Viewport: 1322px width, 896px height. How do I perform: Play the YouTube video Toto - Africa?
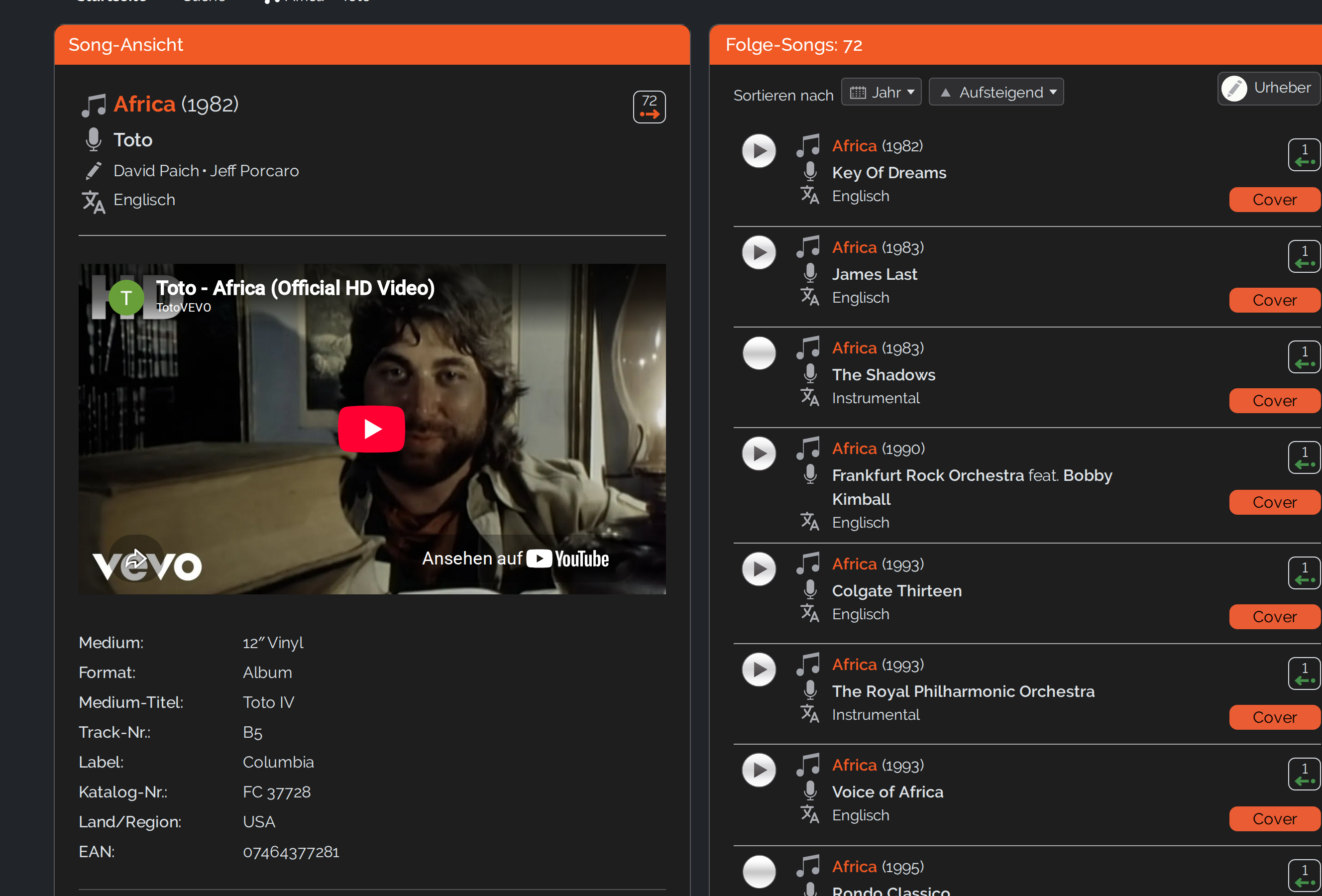[x=371, y=429]
